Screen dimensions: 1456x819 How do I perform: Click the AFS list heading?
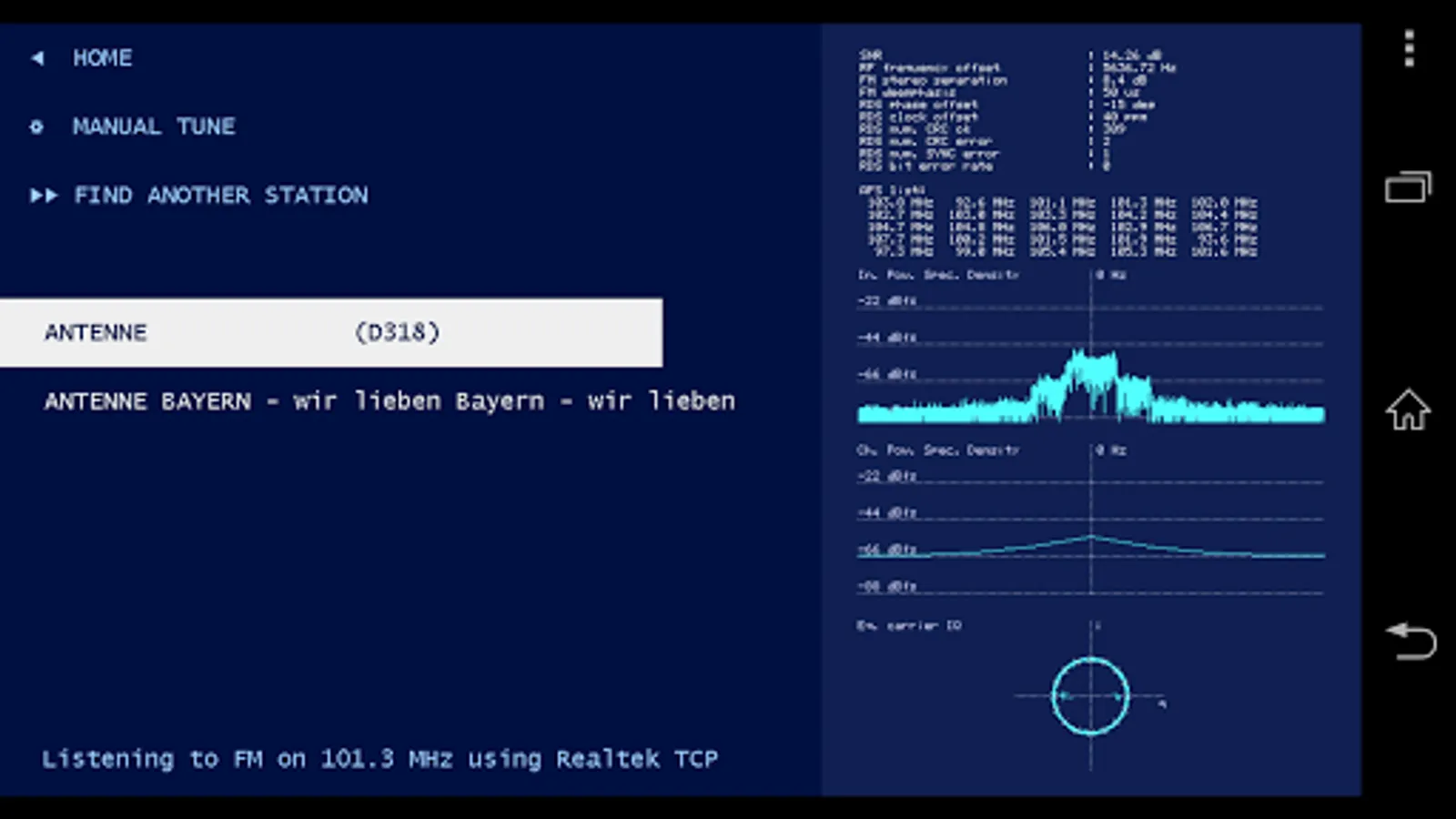(x=892, y=190)
